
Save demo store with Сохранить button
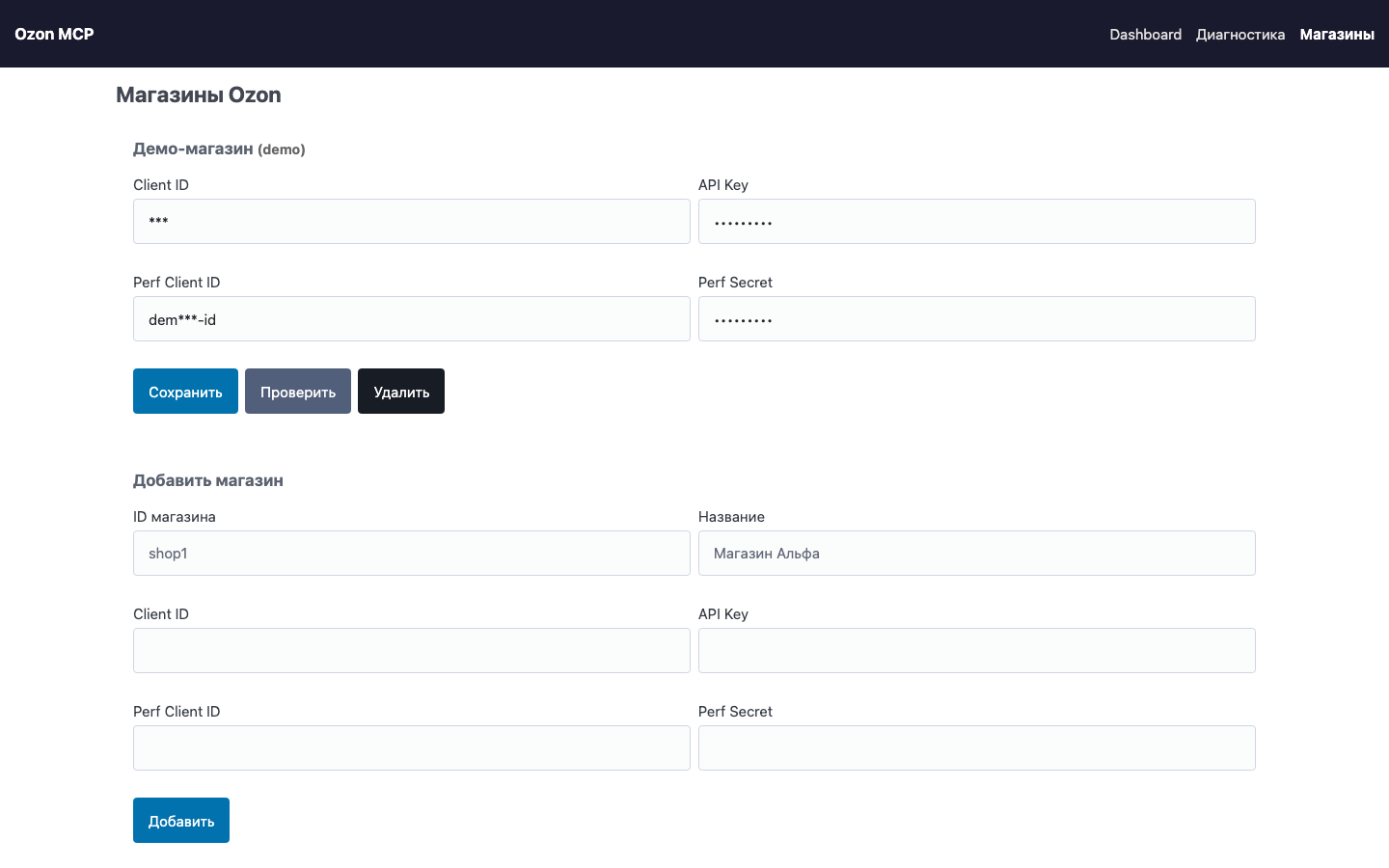[185, 392]
